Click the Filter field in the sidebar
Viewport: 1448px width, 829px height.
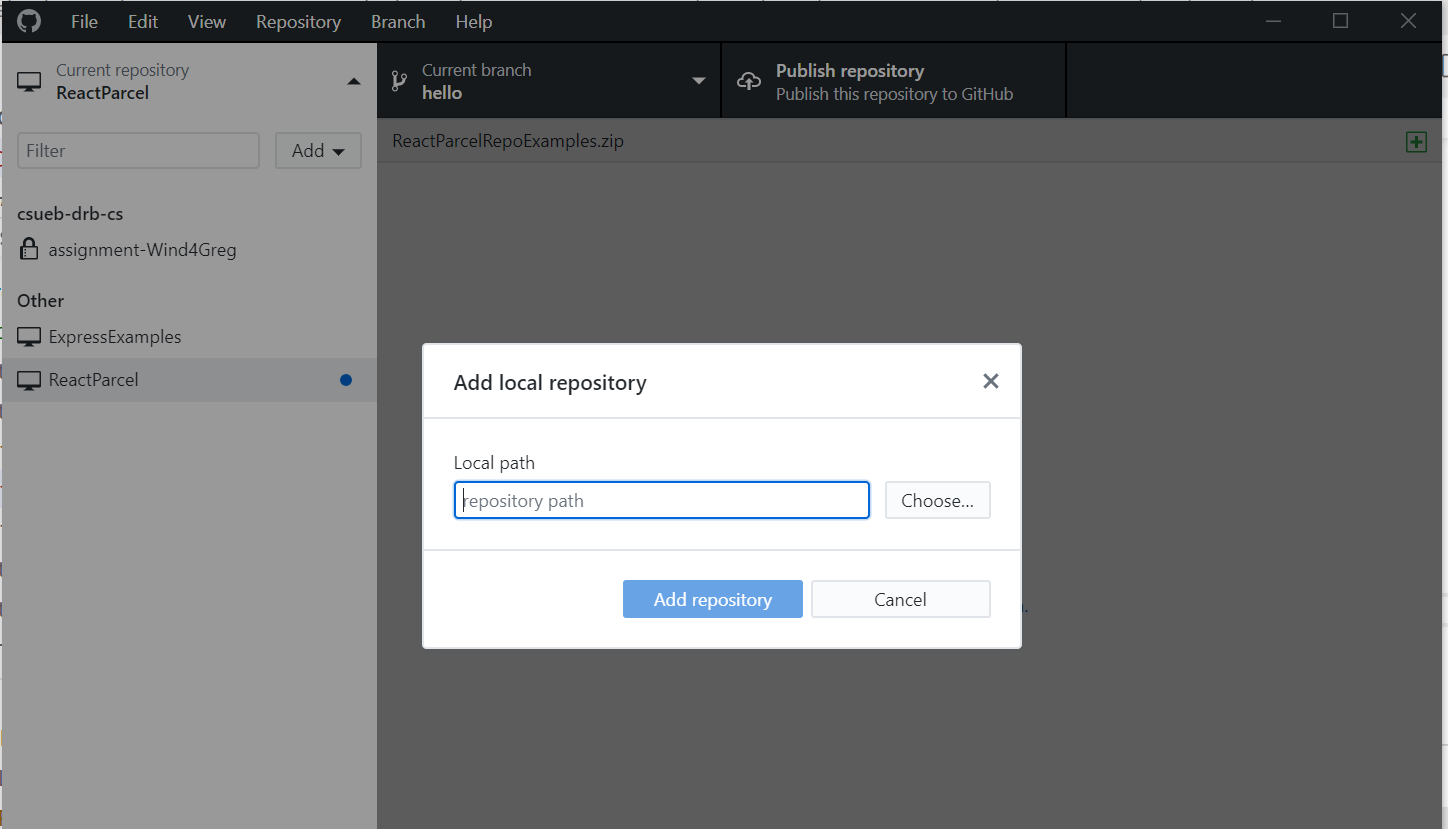tap(137, 150)
